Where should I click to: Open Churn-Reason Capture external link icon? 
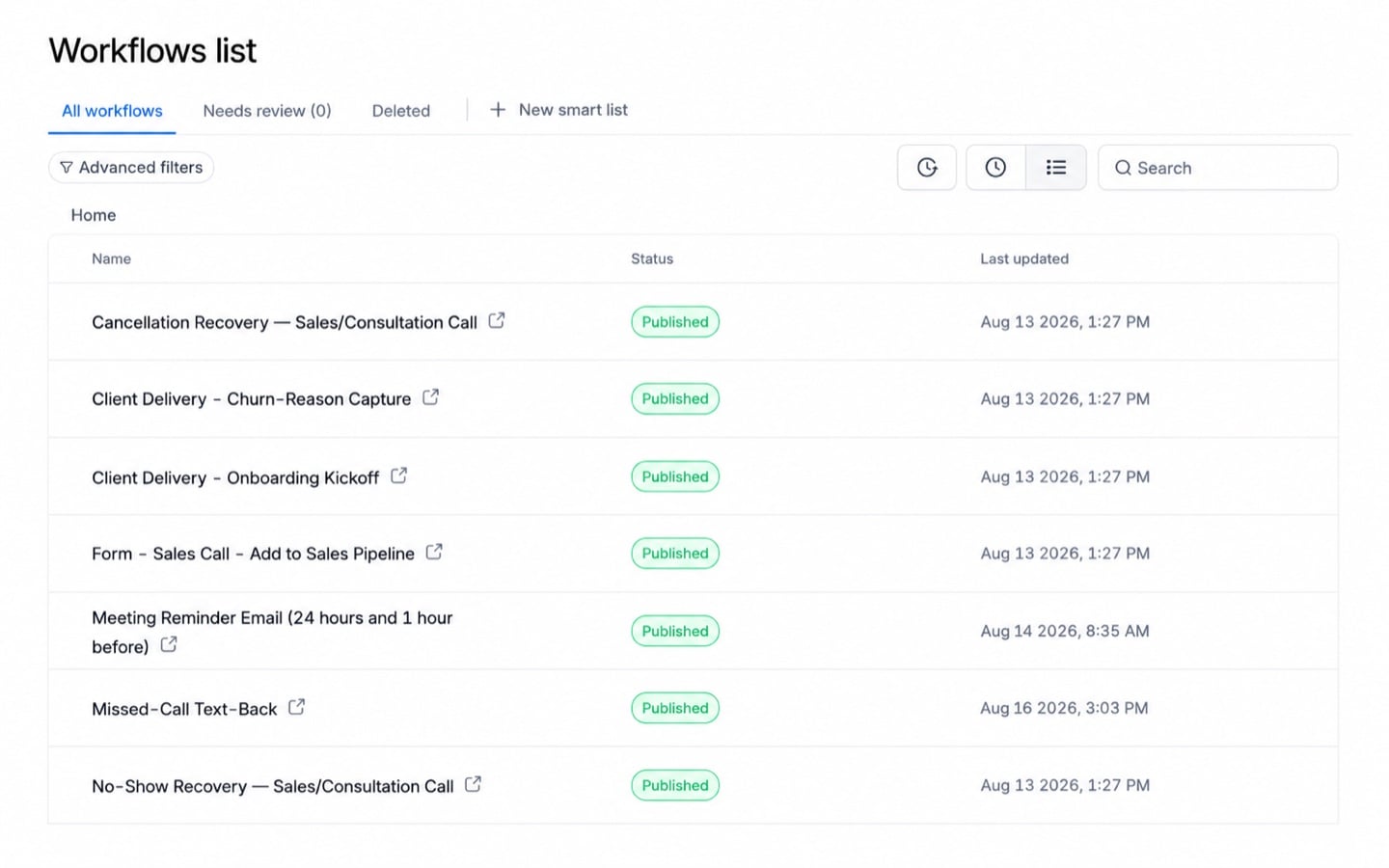click(431, 396)
